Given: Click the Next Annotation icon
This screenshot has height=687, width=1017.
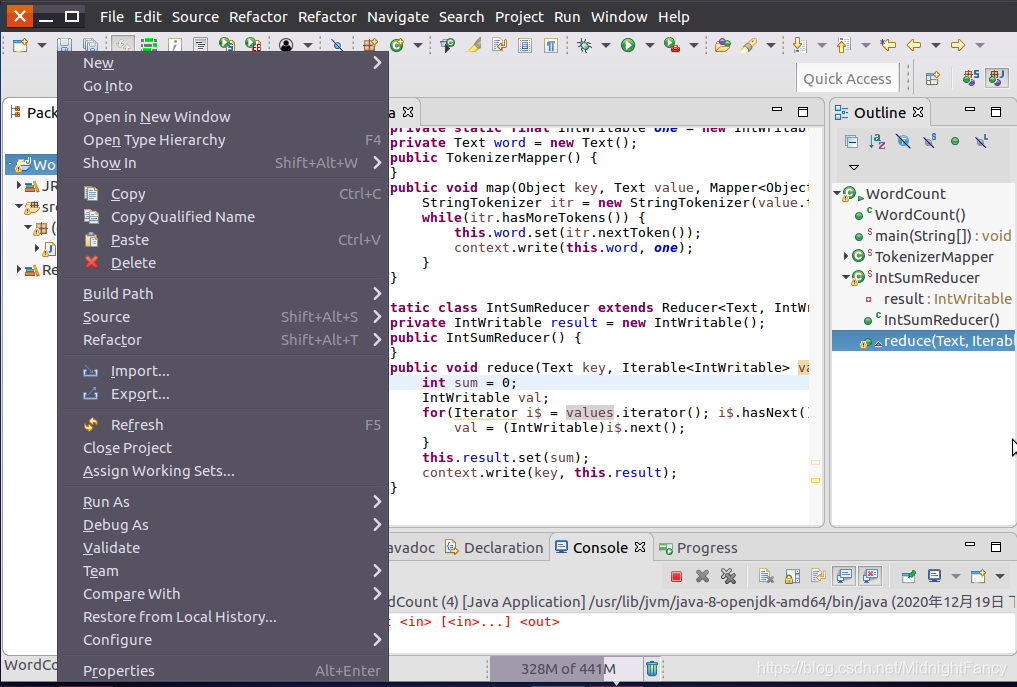Looking at the screenshot, I should click(799, 45).
